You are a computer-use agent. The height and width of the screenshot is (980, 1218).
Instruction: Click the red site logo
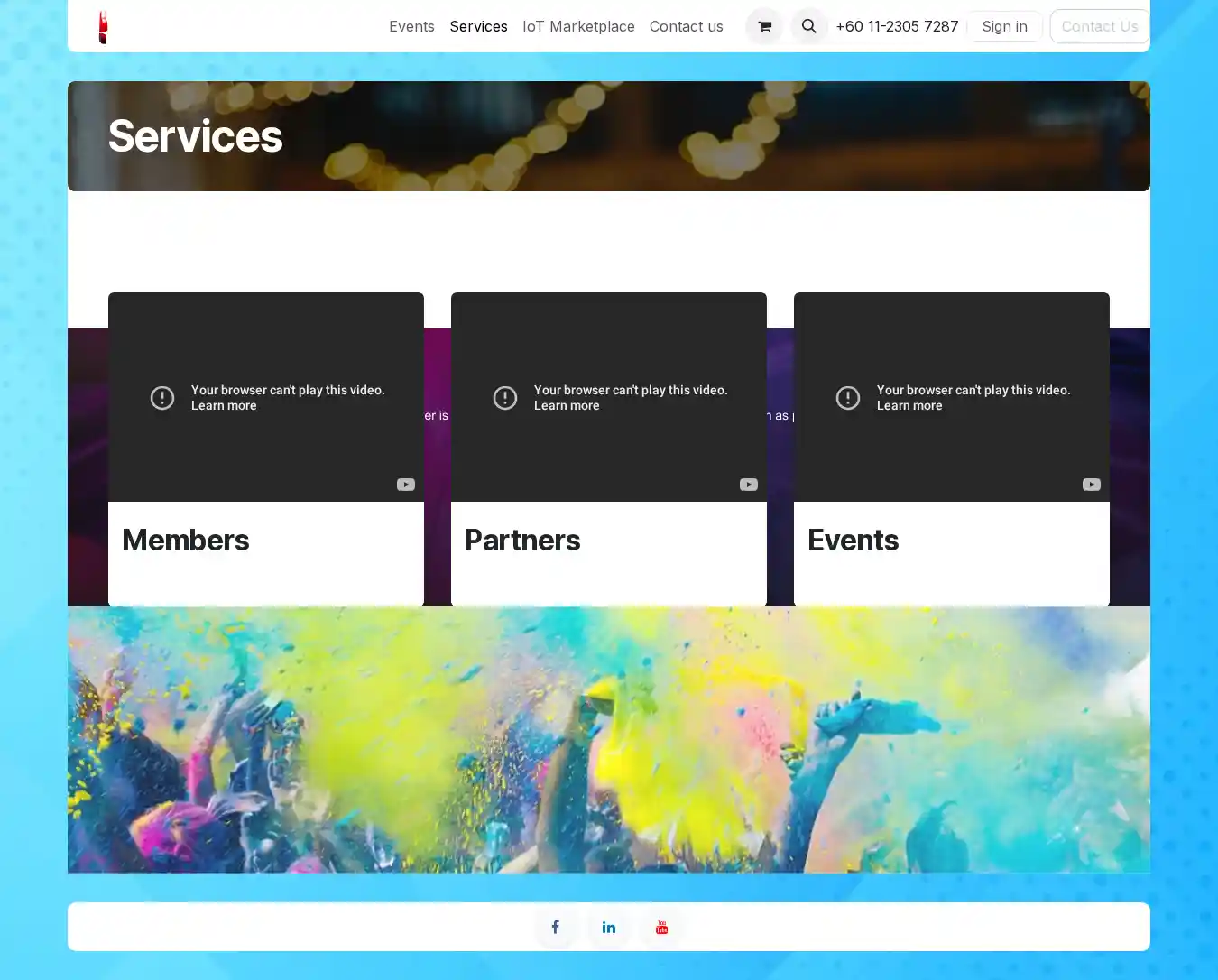[103, 27]
